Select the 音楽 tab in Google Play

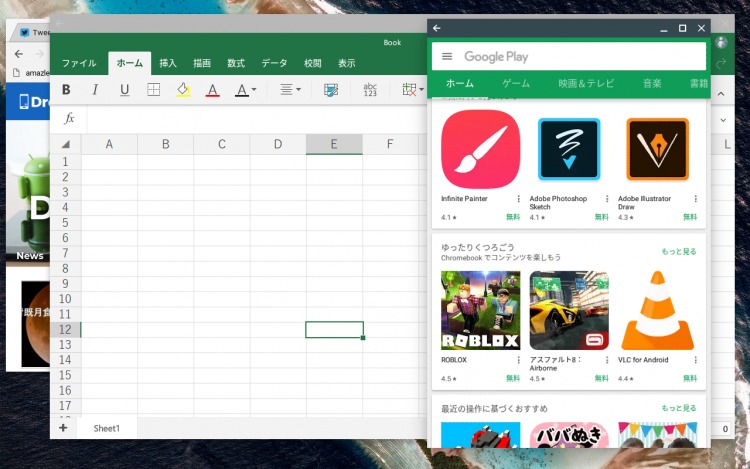[x=652, y=84]
